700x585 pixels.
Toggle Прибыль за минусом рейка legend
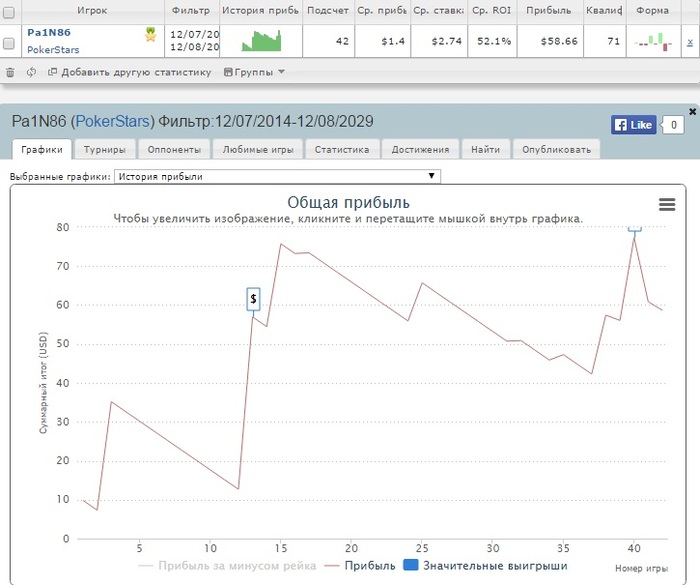click(227, 565)
